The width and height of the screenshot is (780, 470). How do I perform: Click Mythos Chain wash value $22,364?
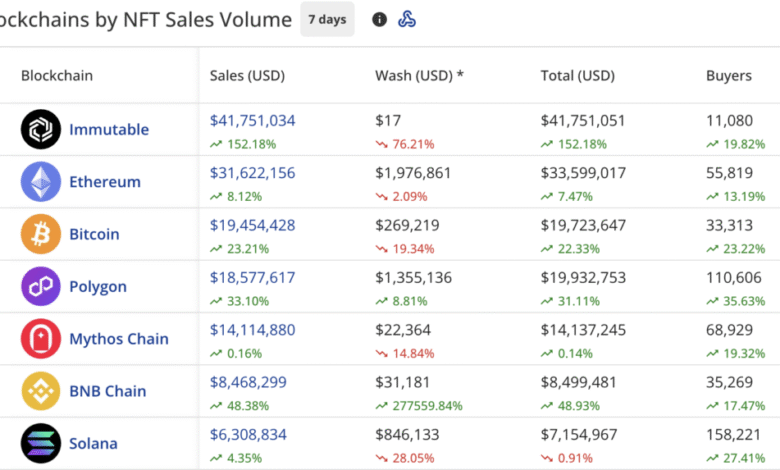click(x=403, y=330)
